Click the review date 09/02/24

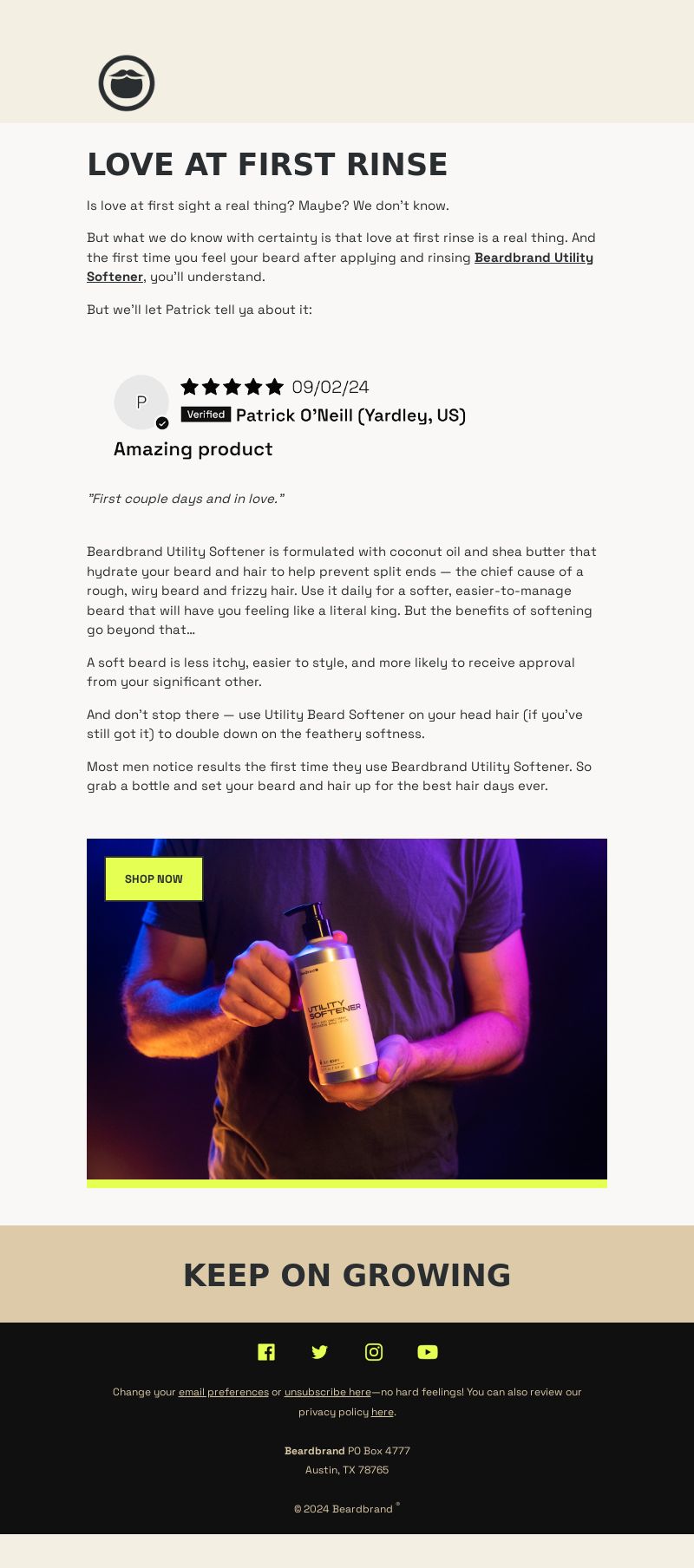click(x=331, y=387)
